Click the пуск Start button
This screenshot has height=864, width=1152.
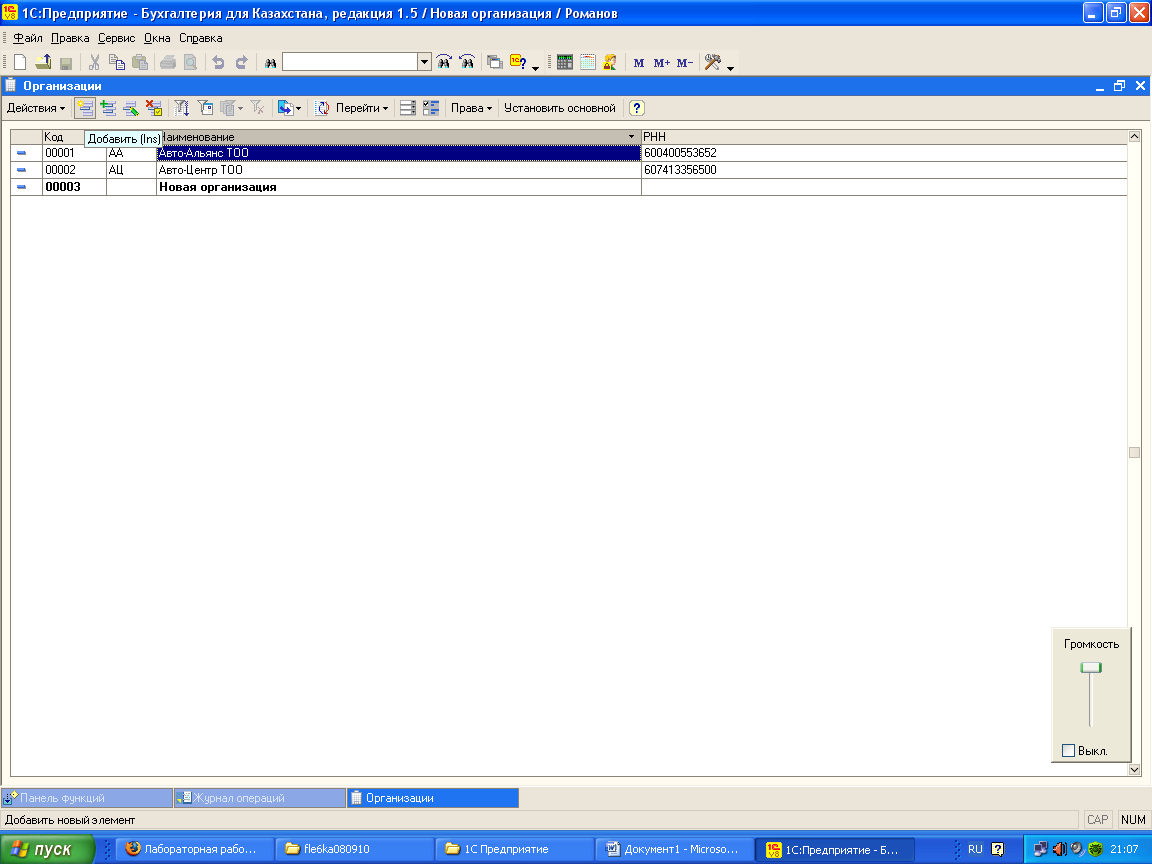[47, 849]
